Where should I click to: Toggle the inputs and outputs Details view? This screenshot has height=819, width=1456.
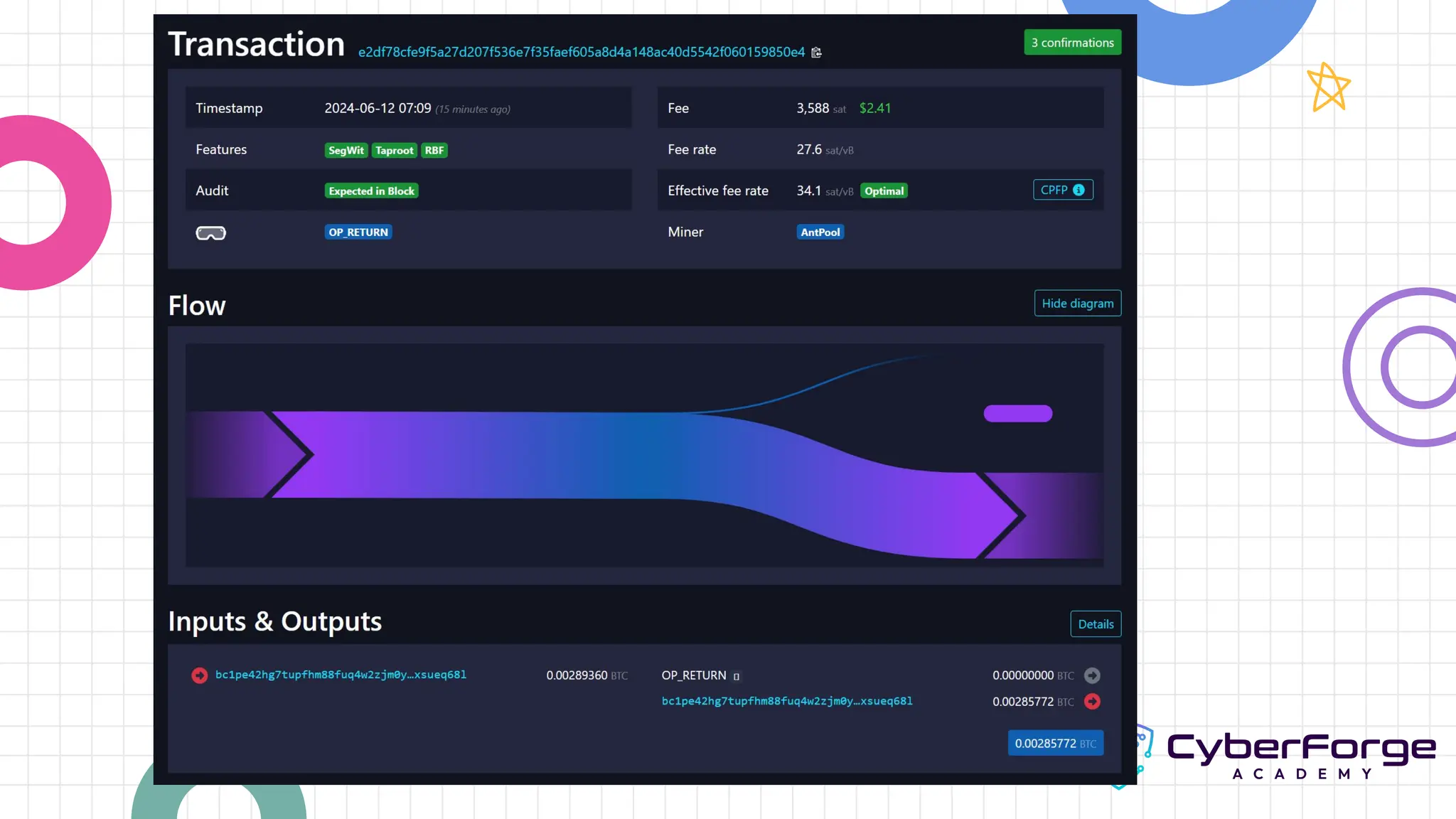1095,624
